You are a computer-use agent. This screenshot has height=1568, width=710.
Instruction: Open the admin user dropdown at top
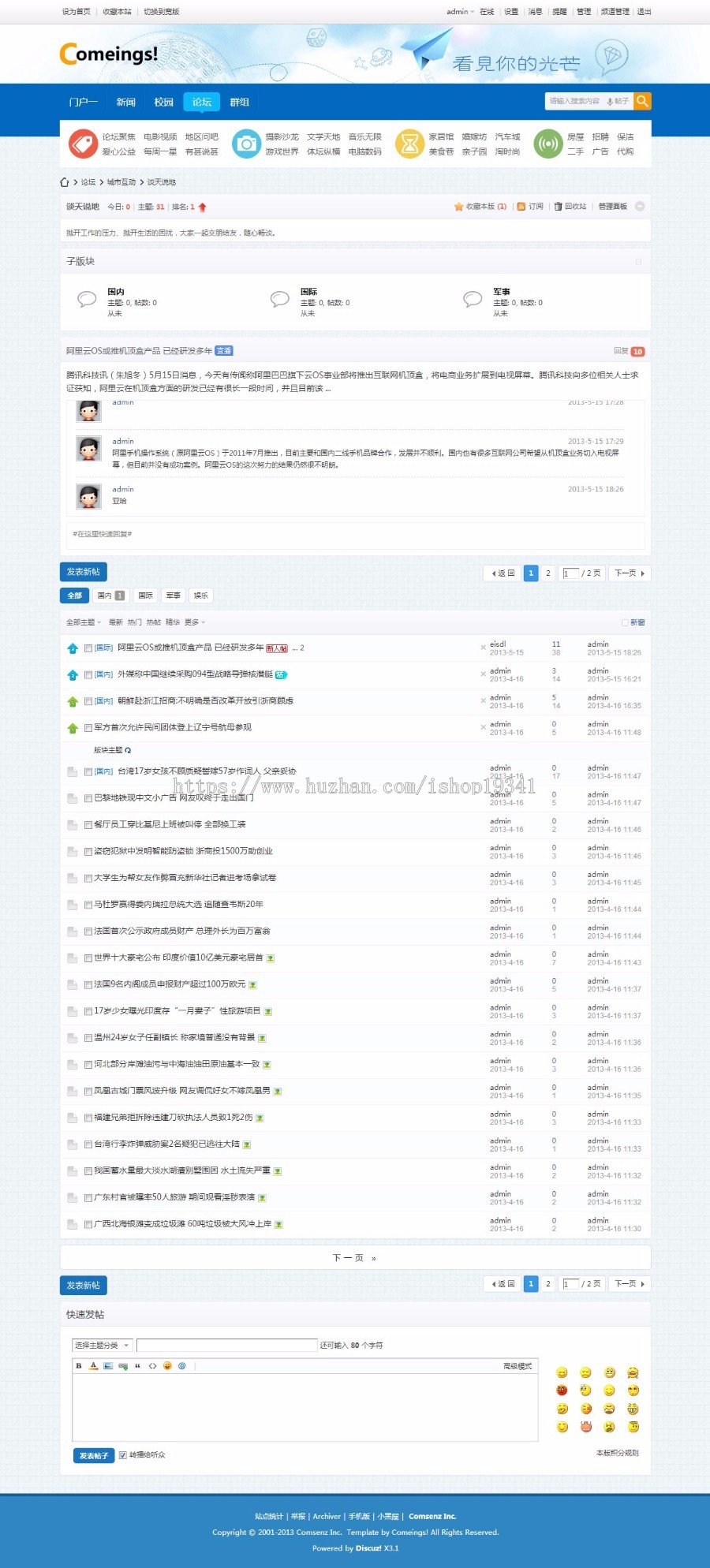tap(461, 12)
